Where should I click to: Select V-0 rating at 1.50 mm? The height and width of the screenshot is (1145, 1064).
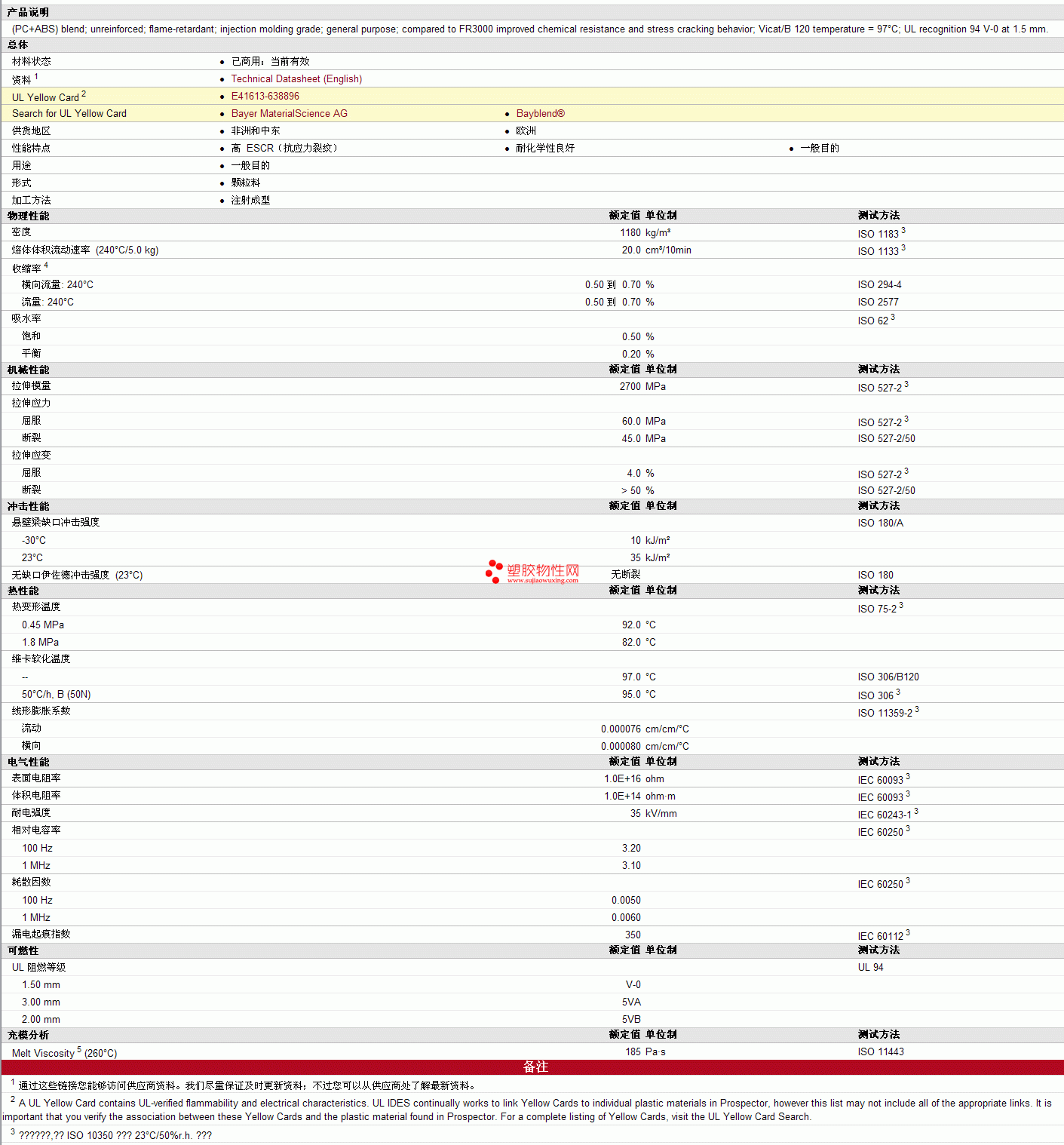click(x=633, y=984)
